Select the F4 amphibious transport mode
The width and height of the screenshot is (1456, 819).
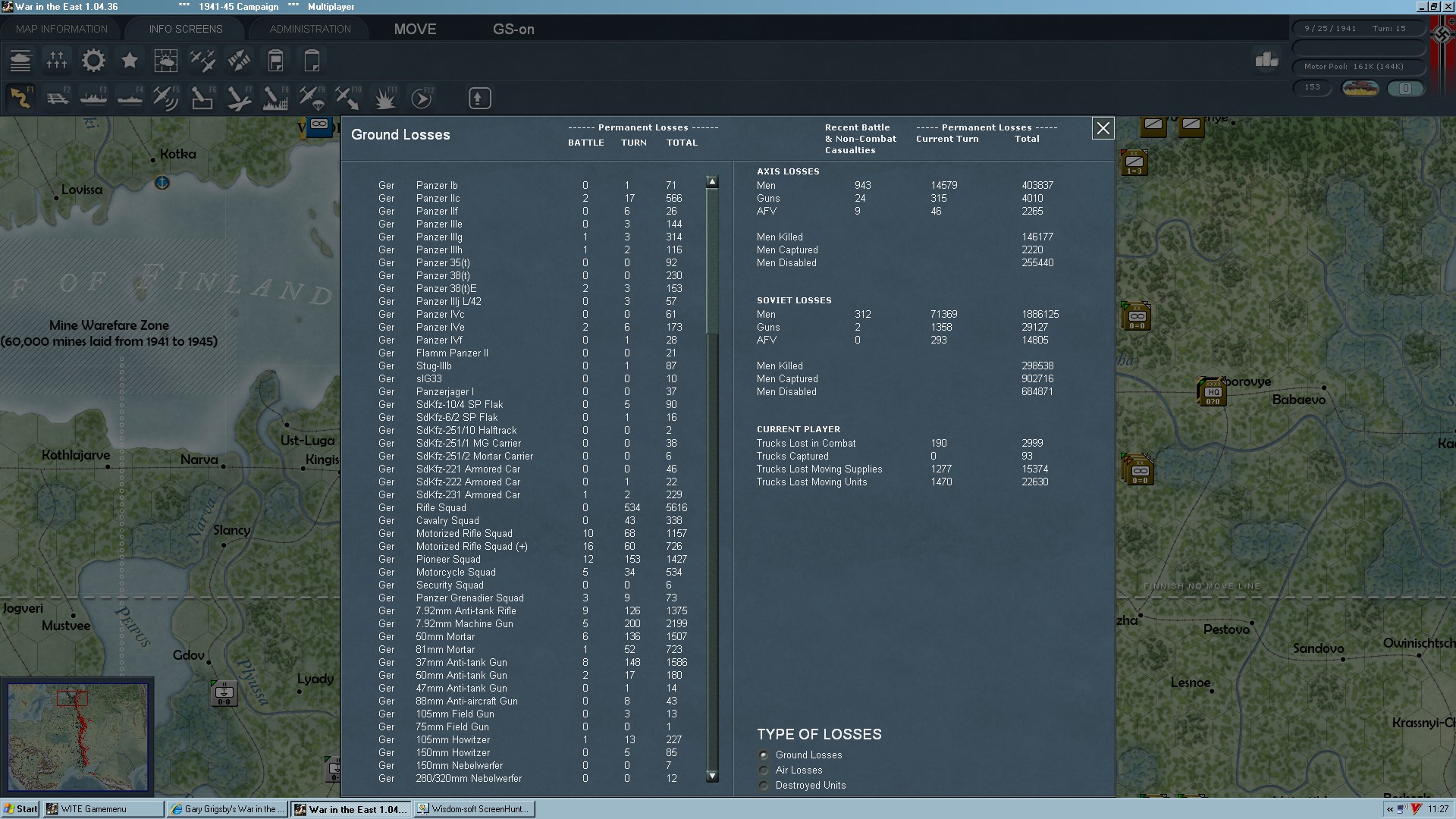point(130,98)
